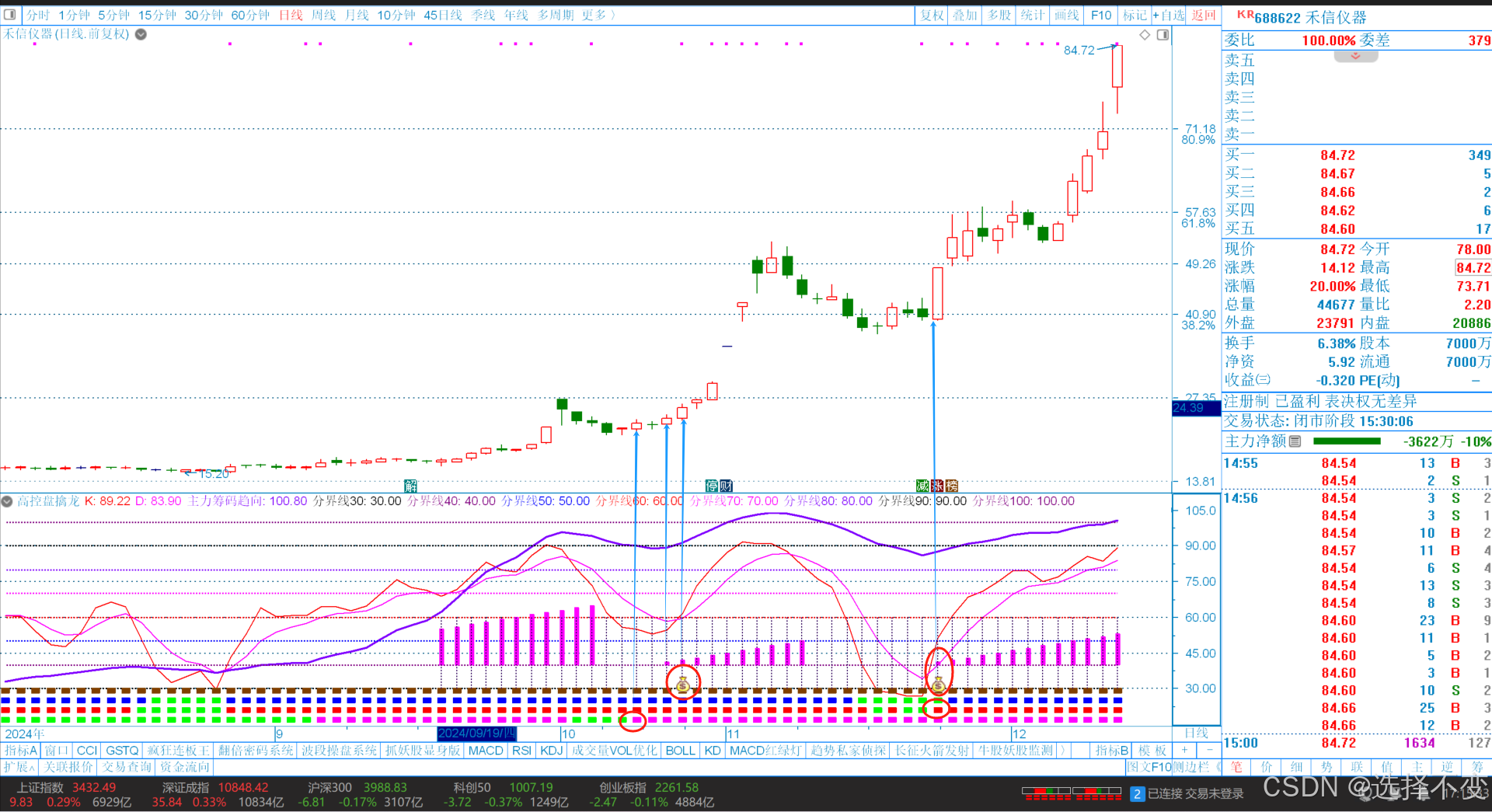Screen dimensions: 1492x812
Task: Click the 收益 period toggle icon
Action: (1264, 380)
